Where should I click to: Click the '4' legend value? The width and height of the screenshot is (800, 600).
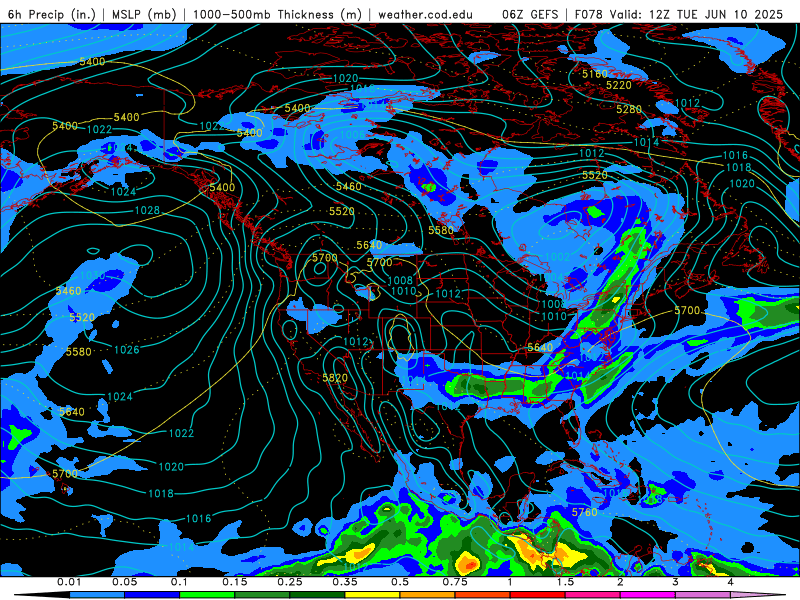[731, 582]
